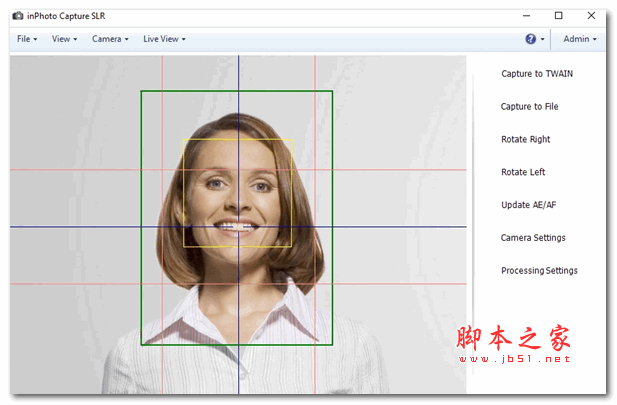Open Camera Settings
The width and height of the screenshot is (617, 405).
[x=533, y=238]
